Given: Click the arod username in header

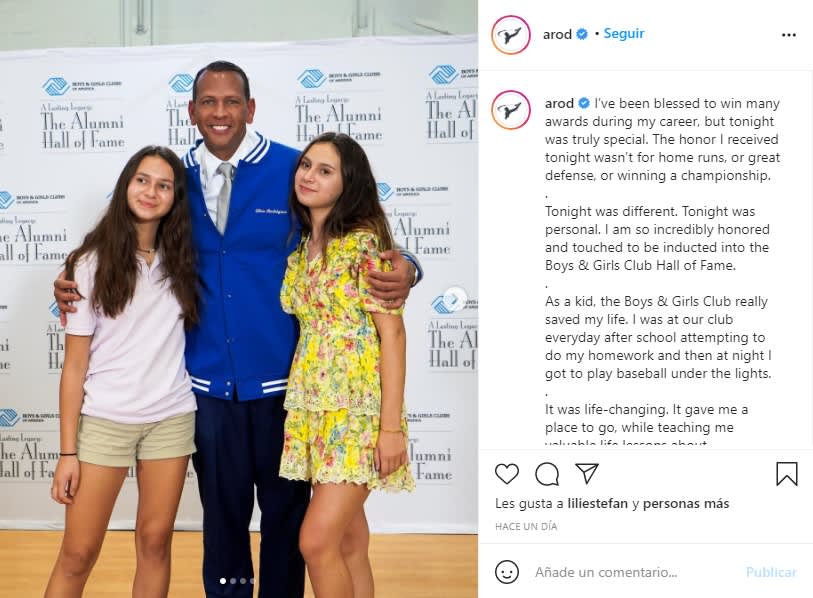Looking at the screenshot, I should (557, 34).
